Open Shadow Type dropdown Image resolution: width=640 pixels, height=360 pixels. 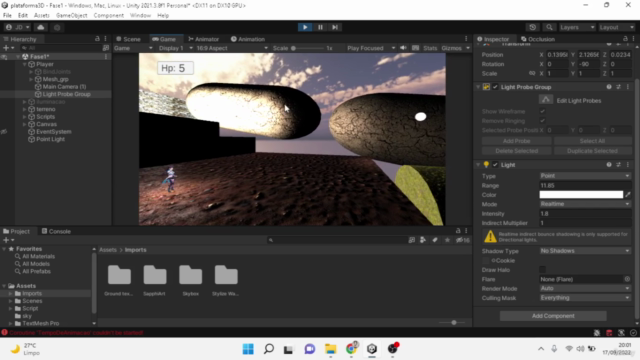pos(585,251)
